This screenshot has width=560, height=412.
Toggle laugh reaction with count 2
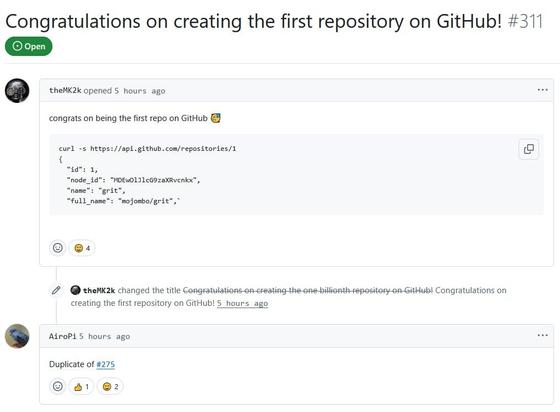(110, 386)
